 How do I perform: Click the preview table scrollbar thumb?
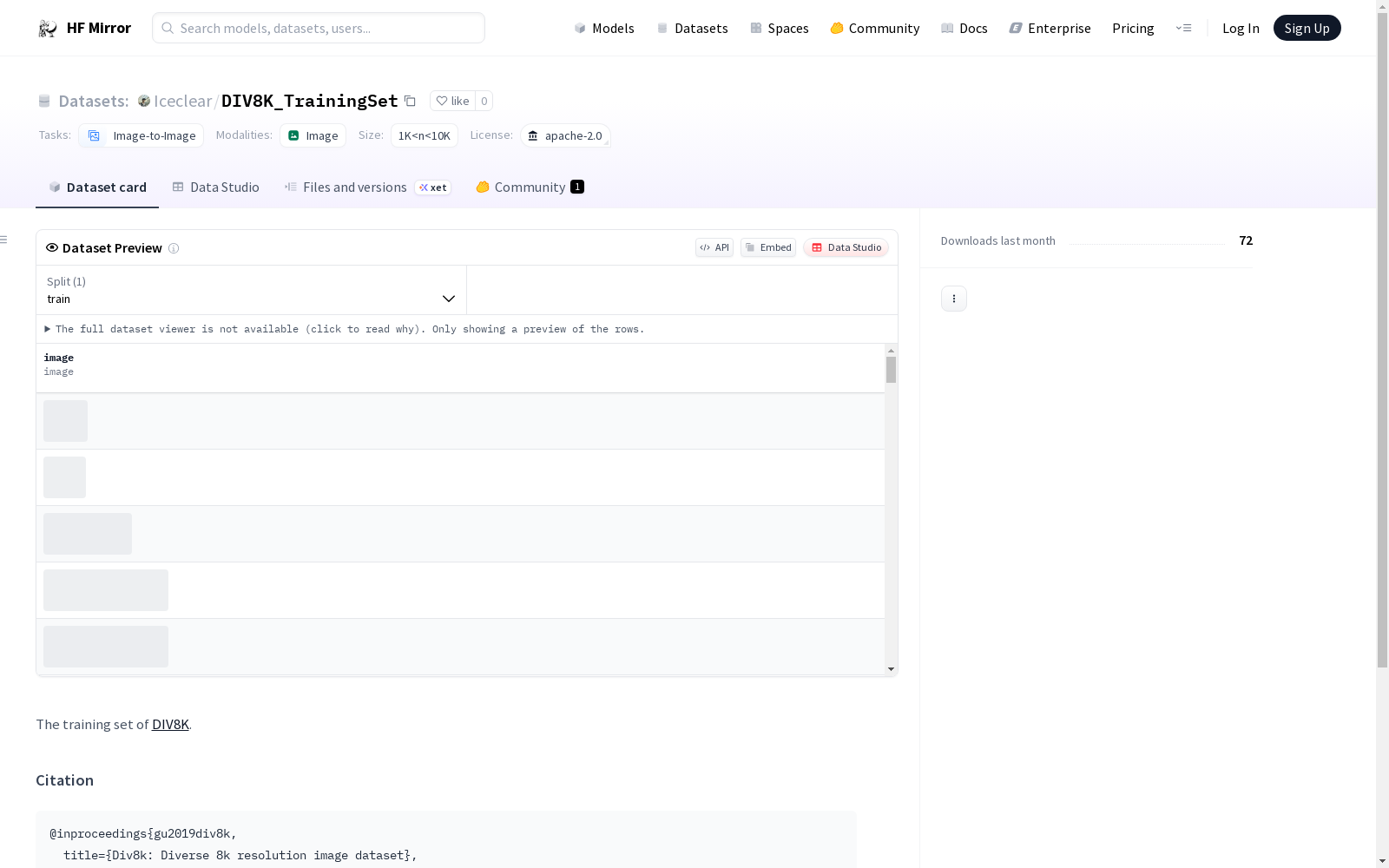(891, 370)
